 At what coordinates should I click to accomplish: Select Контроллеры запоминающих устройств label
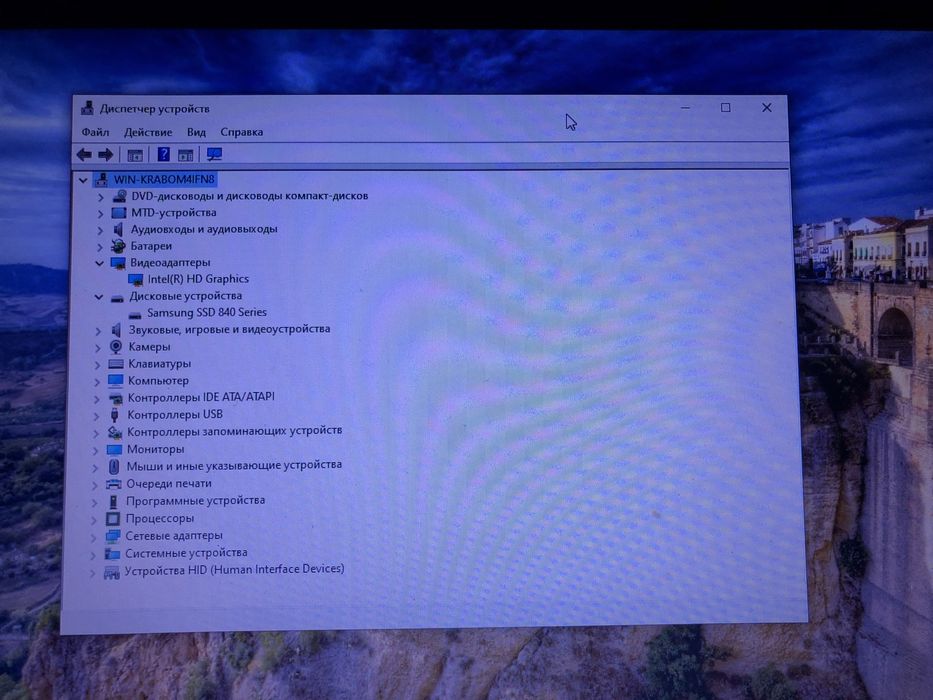pyautogui.click(x=234, y=431)
